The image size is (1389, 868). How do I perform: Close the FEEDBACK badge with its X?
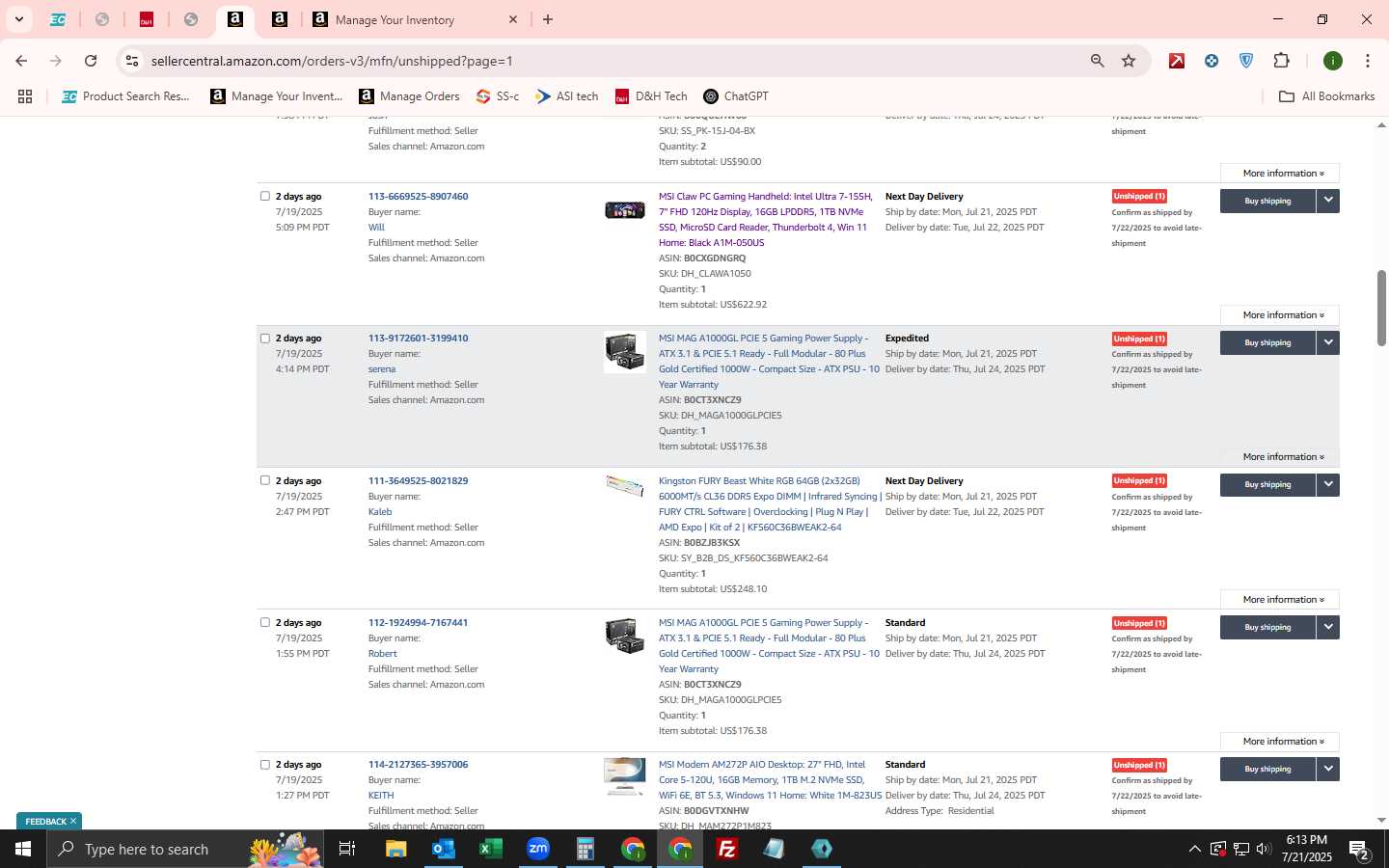point(73,821)
